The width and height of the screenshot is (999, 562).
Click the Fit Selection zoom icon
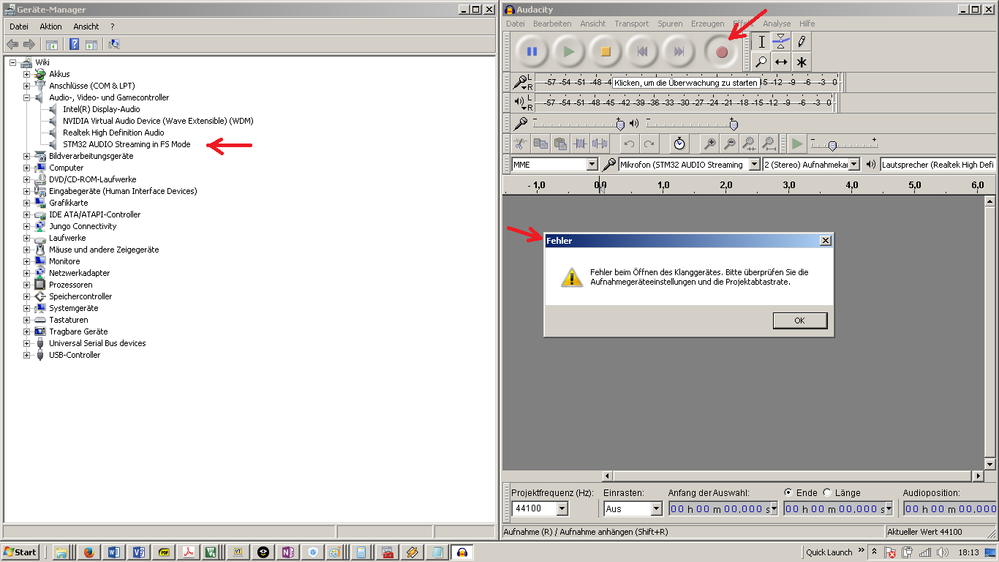pyautogui.click(x=749, y=144)
